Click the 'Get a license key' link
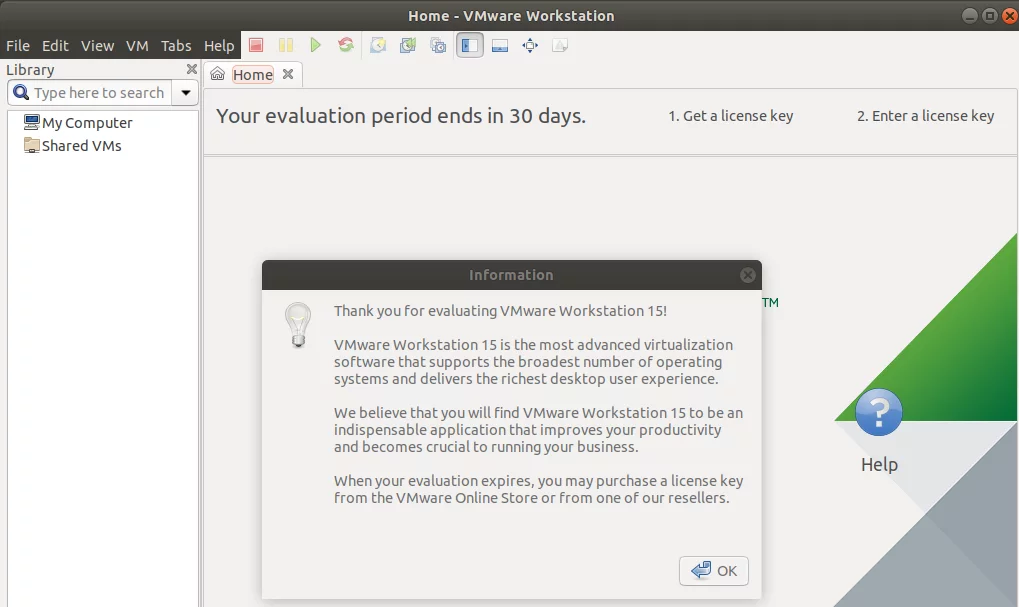The image size is (1019, 607). [x=730, y=116]
